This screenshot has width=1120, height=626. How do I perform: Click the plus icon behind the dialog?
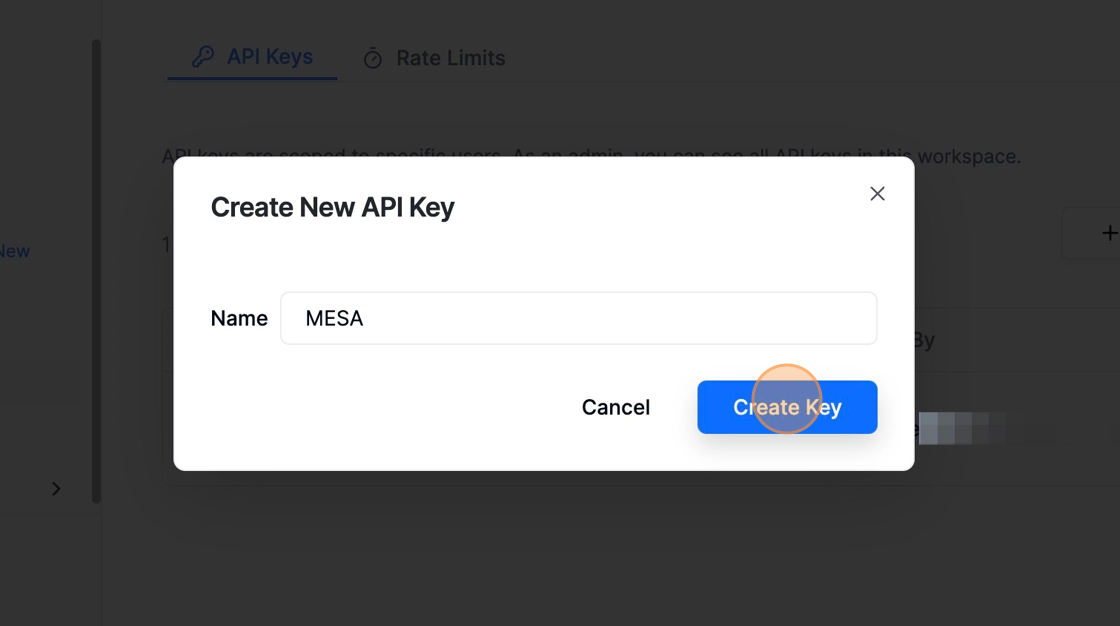1108,233
